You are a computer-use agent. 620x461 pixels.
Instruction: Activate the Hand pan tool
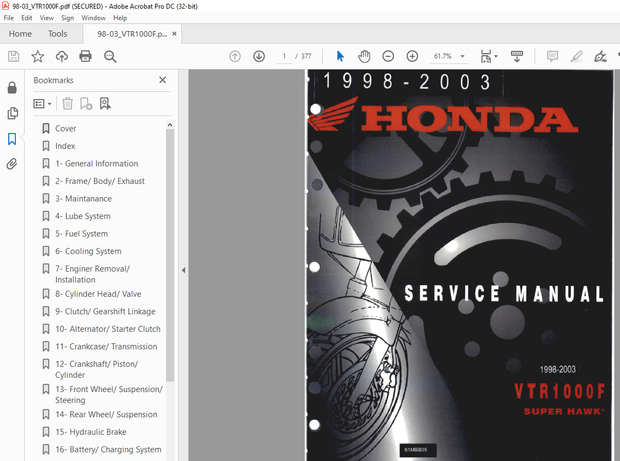tap(364, 57)
